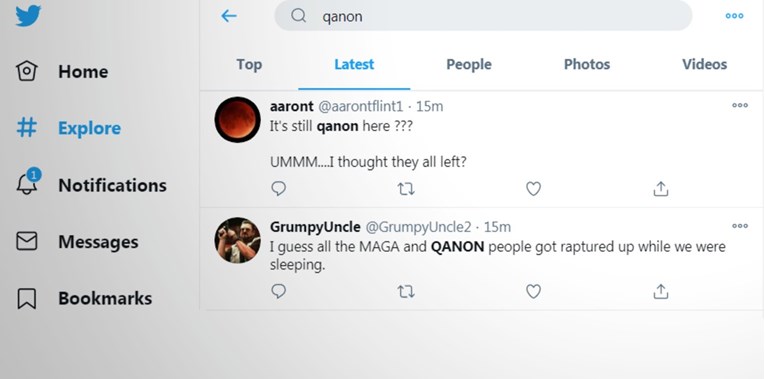Open the @aarontflint1 profile link
Image resolution: width=765 pixels, height=379 pixels.
(x=361, y=106)
